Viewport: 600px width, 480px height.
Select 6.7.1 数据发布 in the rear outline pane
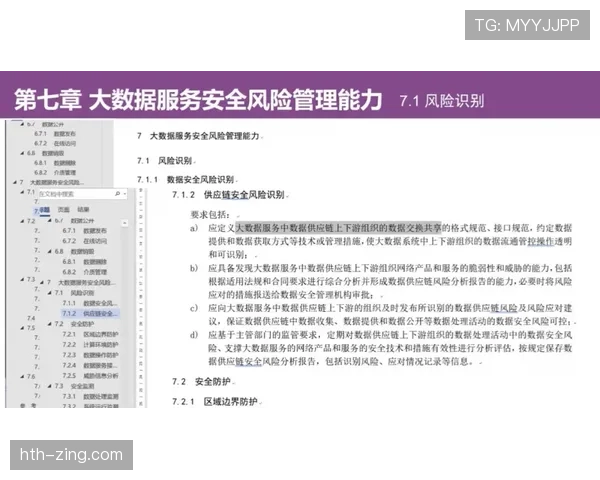pyautogui.click(x=55, y=134)
